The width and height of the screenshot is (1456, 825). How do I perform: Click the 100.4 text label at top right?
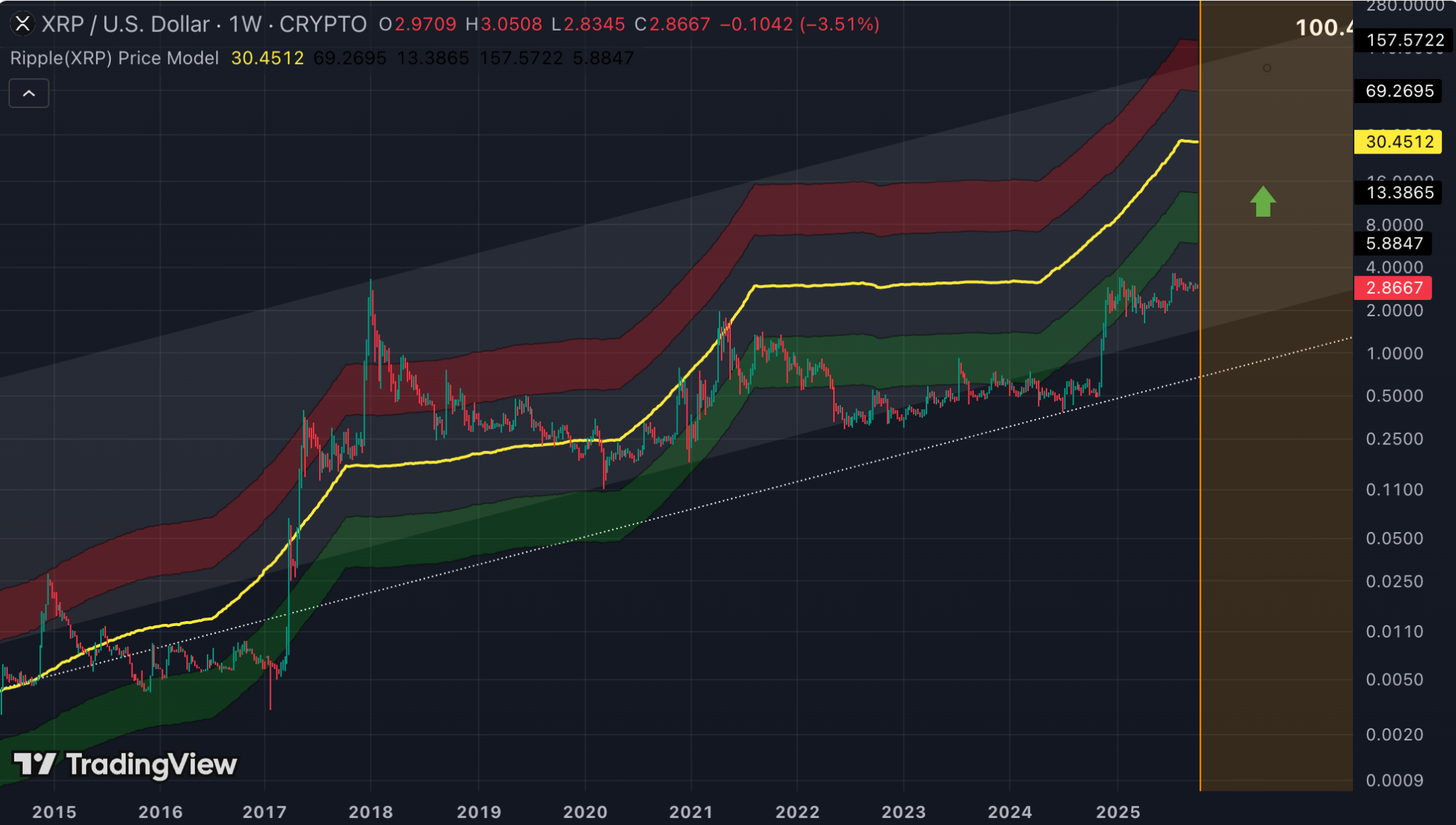click(1323, 28)
